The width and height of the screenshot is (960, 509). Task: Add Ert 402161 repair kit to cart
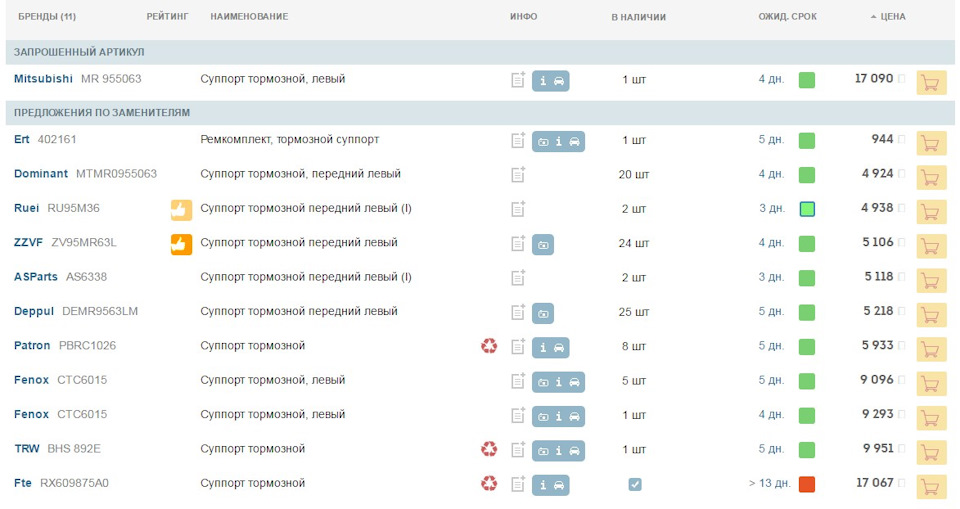pyautogui.click(x=931, y=143)
